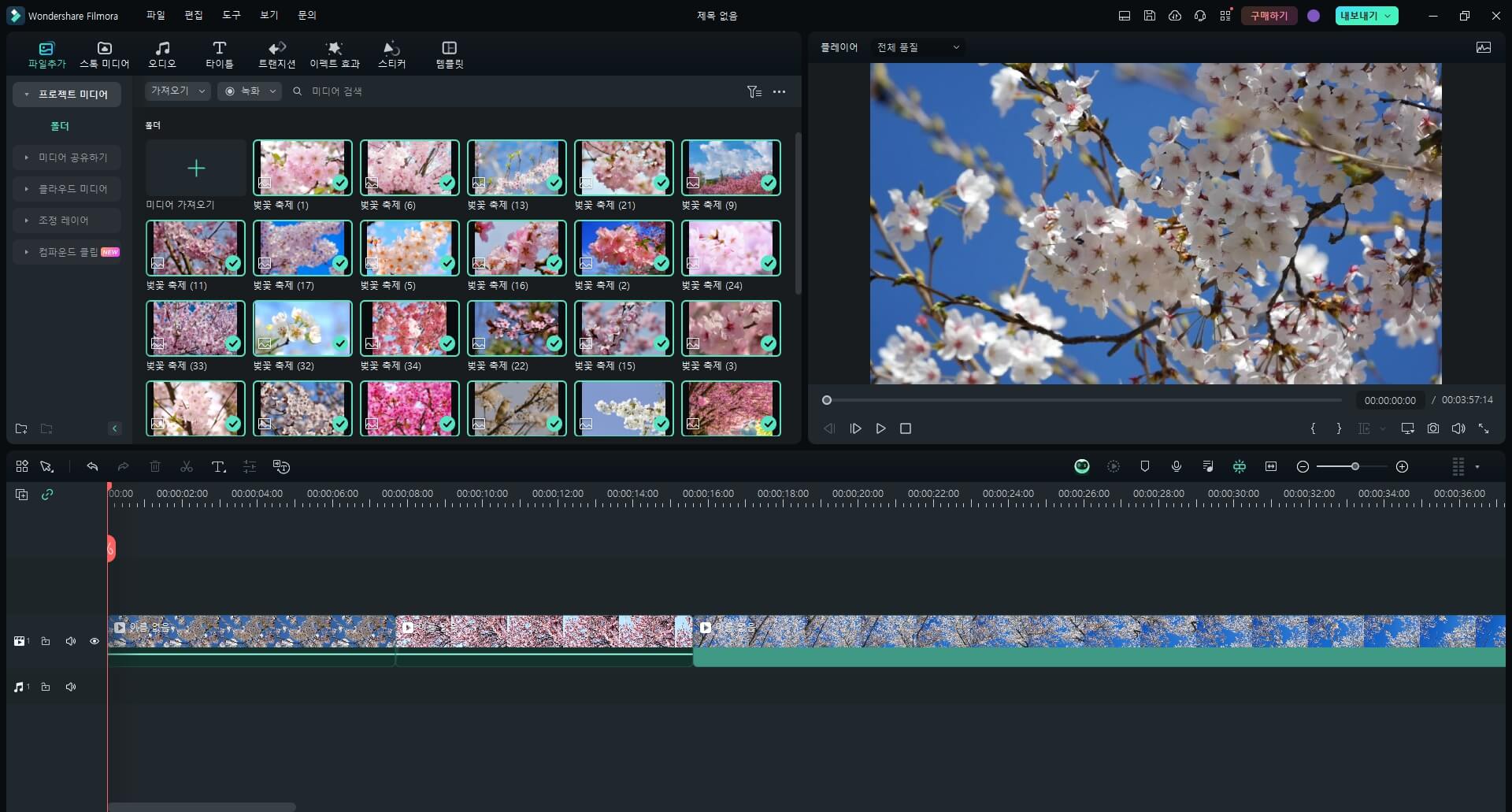Click the 미디어 검색 search field

(512, 91)
